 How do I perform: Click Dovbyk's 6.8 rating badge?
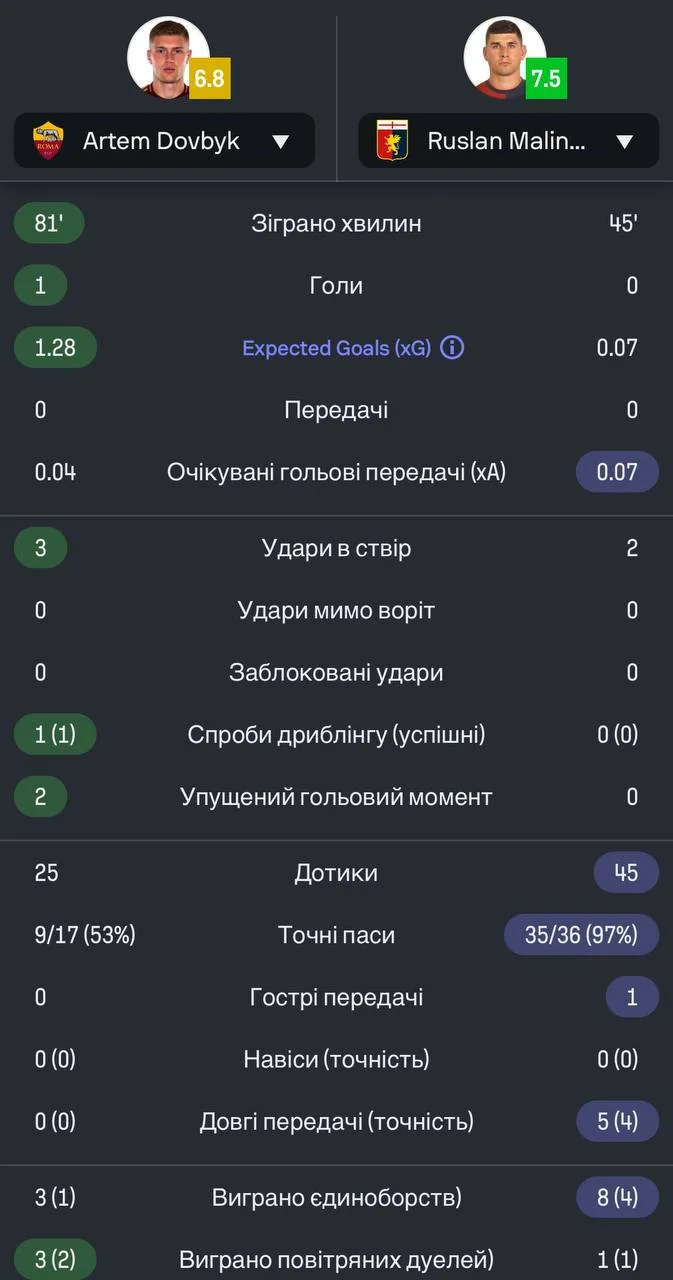[209, 79]
